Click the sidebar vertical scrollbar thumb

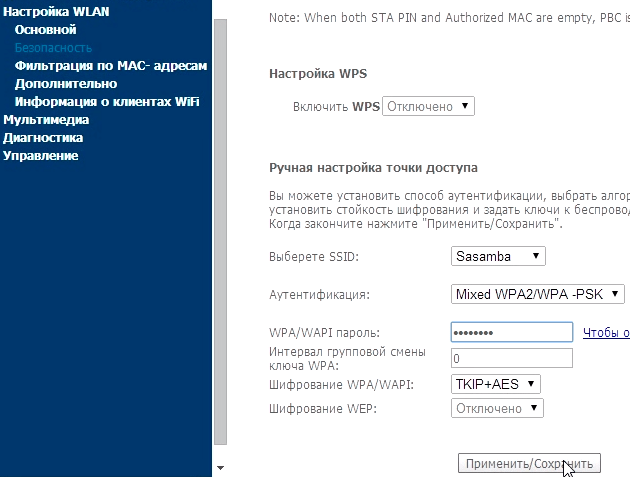[x=220, y=232]
